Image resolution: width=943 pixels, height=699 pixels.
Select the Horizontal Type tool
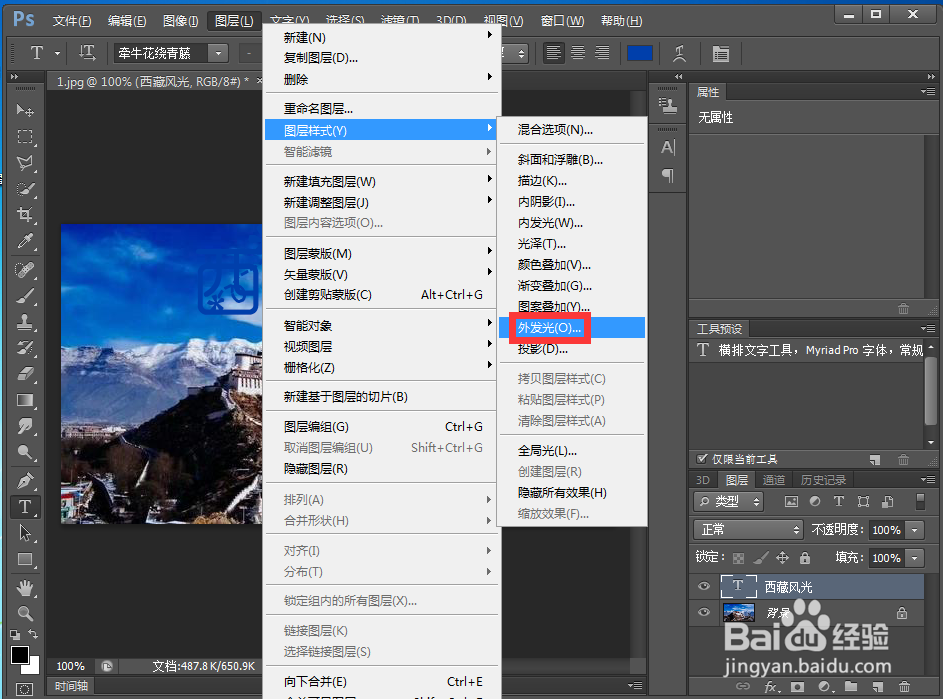[25, 507]
